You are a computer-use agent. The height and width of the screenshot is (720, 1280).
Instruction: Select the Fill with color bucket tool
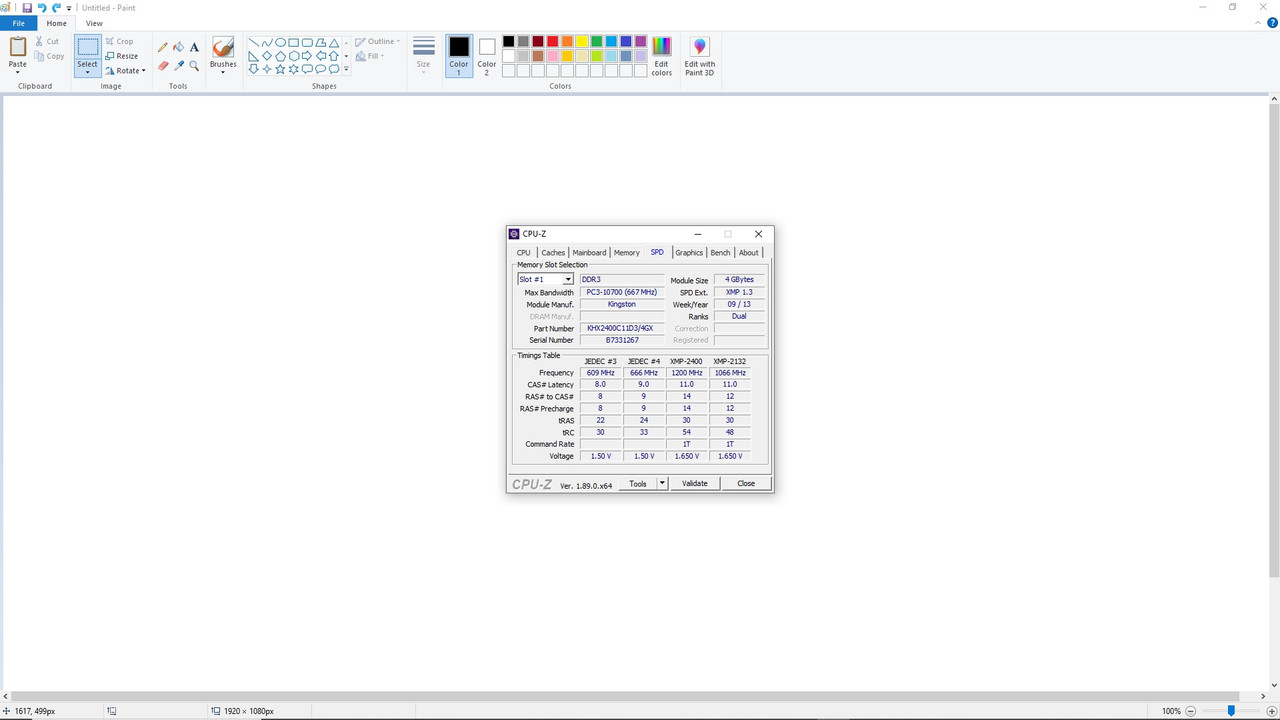click(x=179, y=47)
